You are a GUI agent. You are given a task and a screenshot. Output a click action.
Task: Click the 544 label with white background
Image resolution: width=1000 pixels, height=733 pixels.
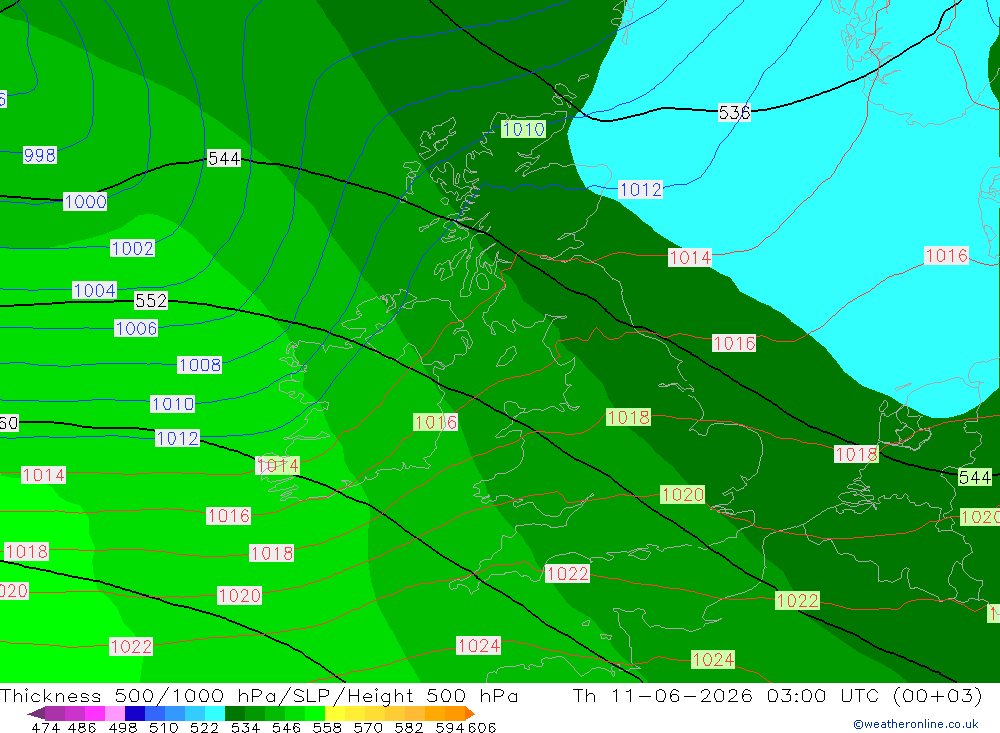point(224,158)
